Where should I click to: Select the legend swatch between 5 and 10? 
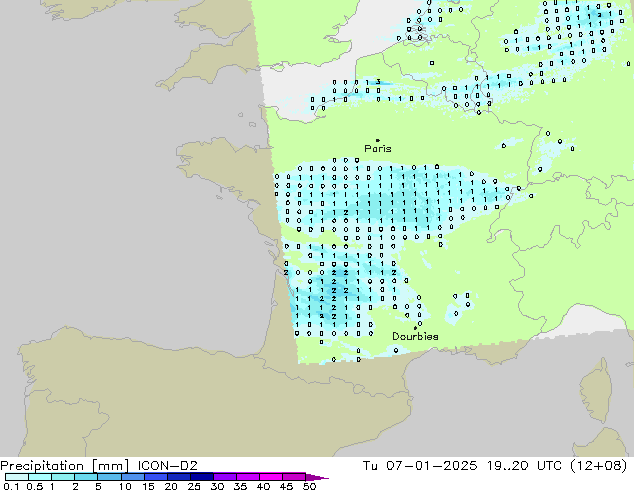[109, 477]
